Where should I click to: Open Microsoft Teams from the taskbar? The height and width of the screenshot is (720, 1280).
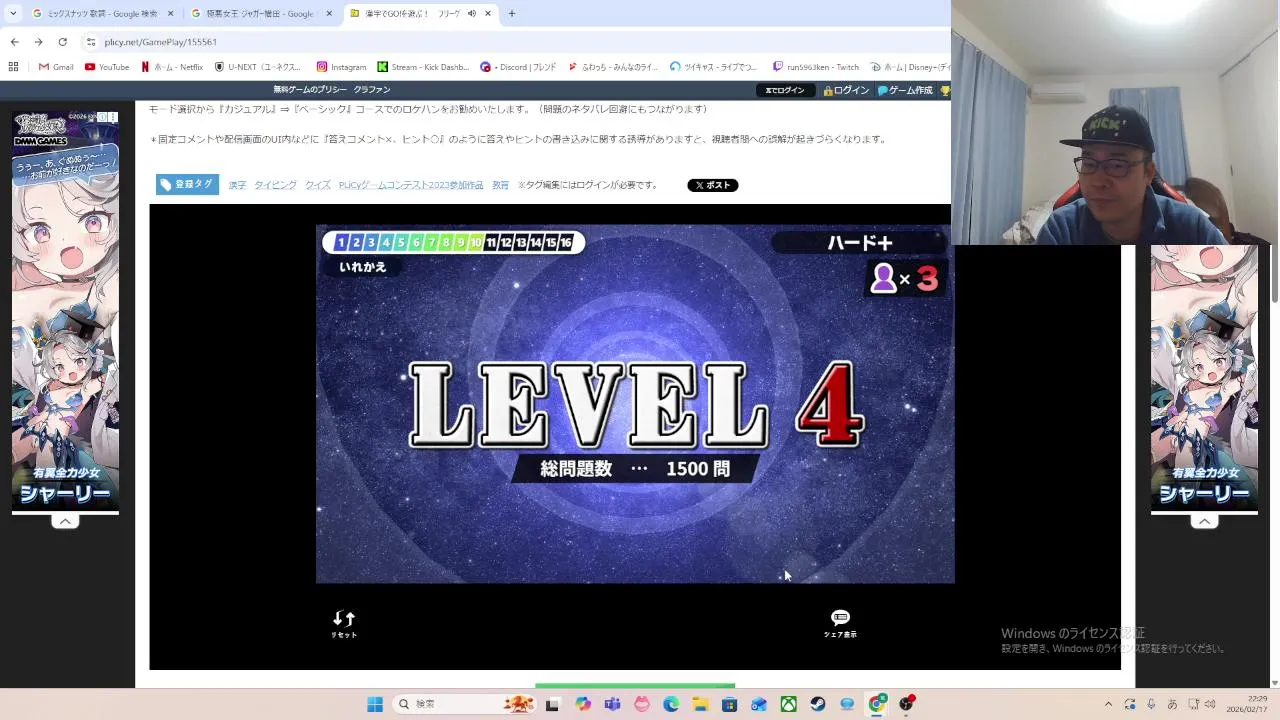click(612, 704)
